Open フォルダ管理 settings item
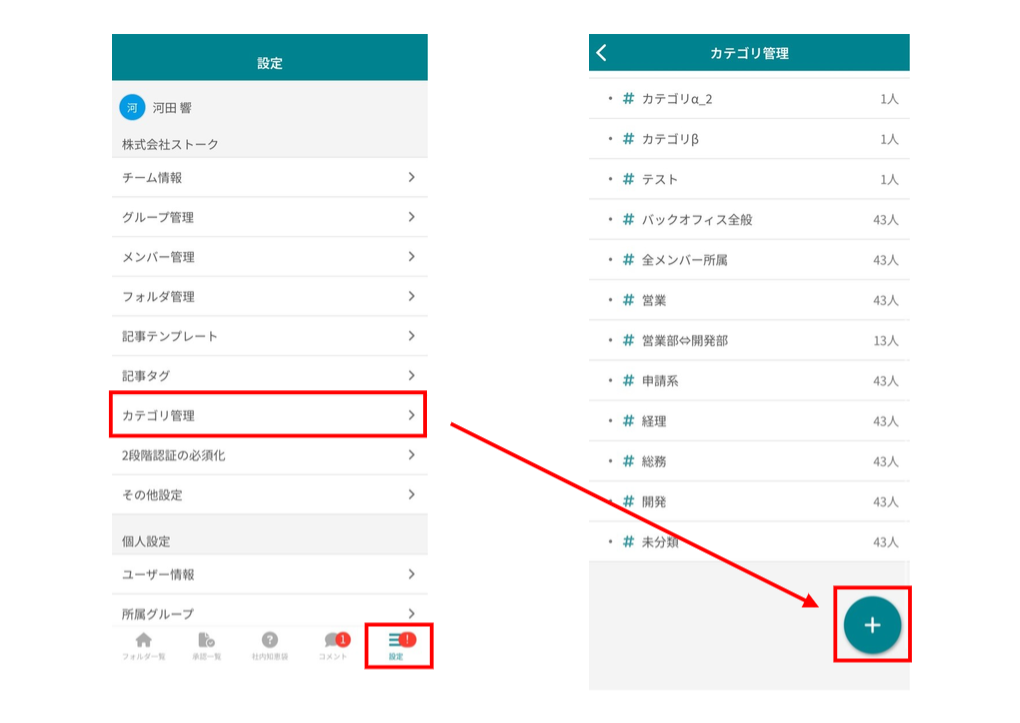 (269, 297)
